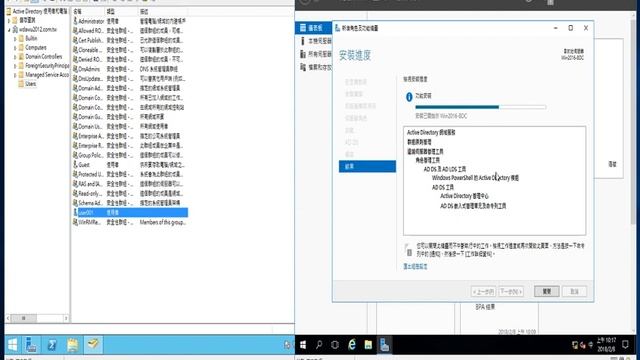This screenshot has height=360, width=640.
Task: Click the Search magnifier on right taskbar
Action: click(x=319, y=345)
